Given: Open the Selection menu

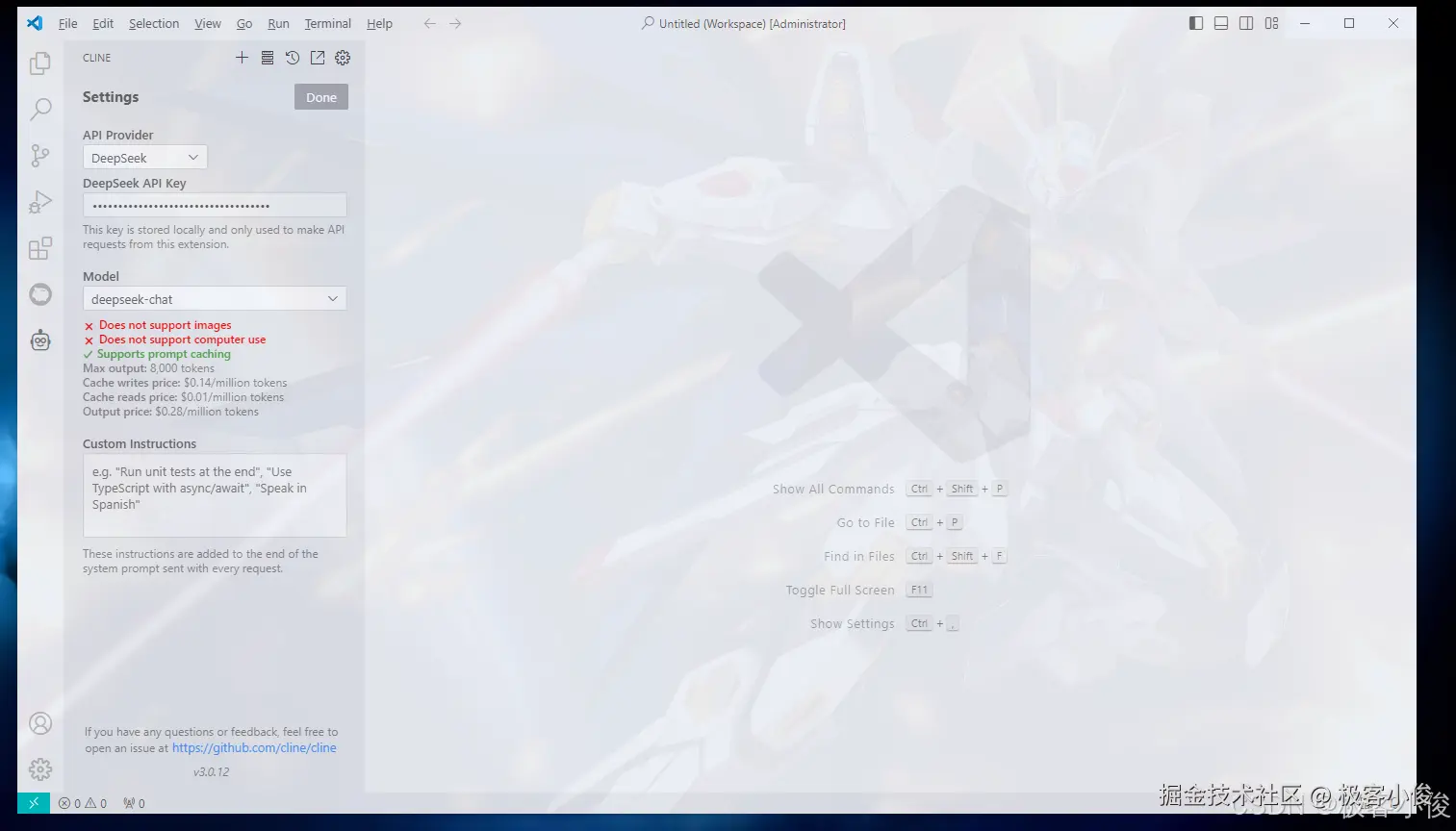Looking at the screenshot, I should point(154,23).
